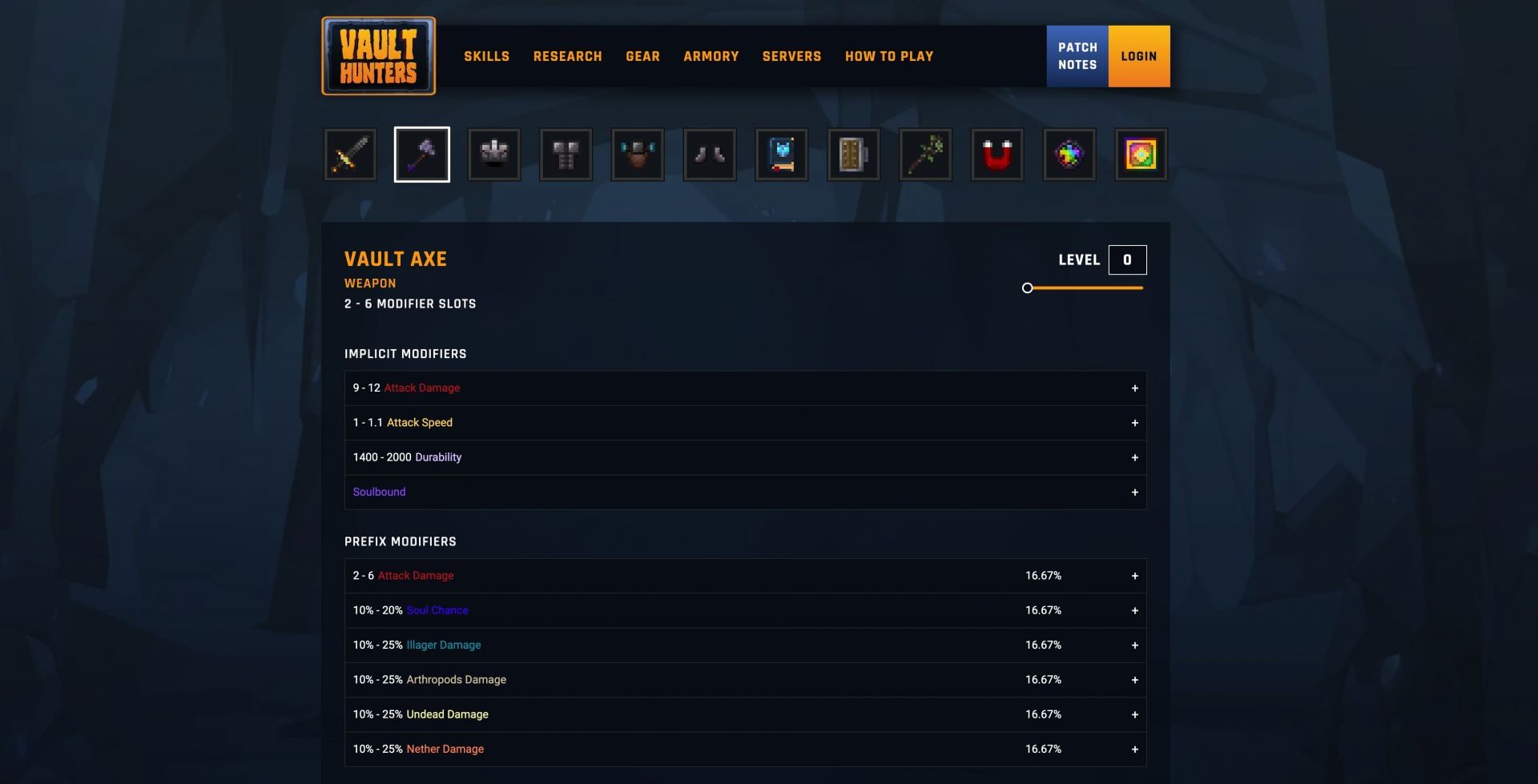Select the red magnet gear icon

point(997,155)
